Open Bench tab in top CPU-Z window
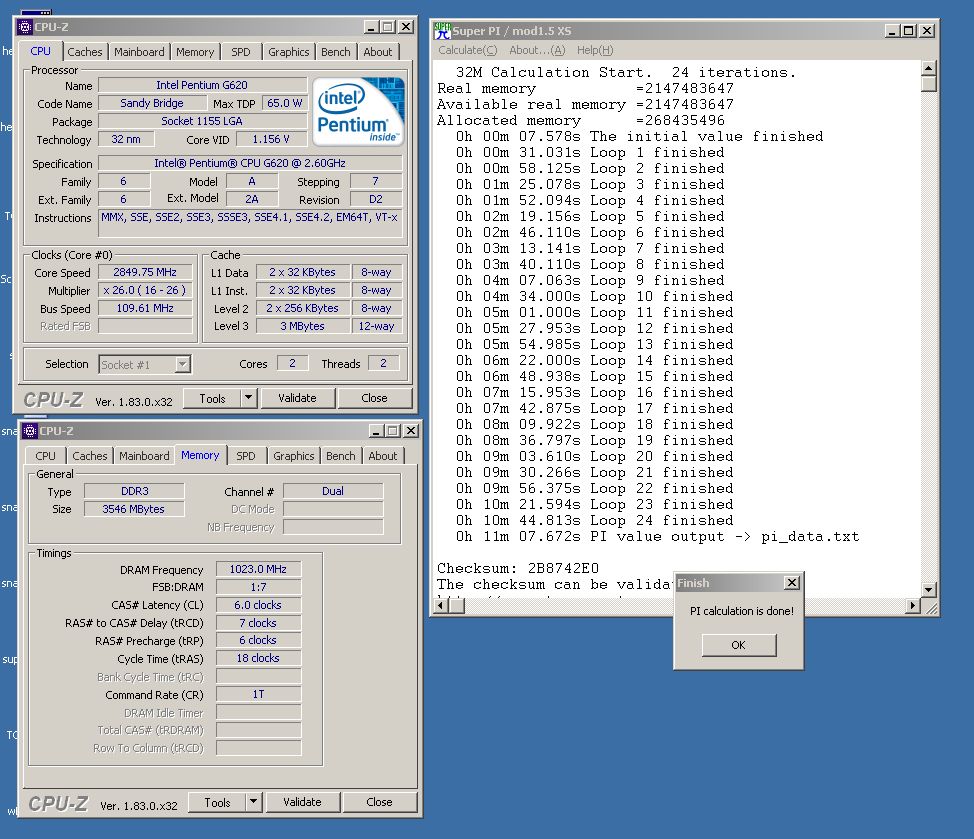The width and height of the screenshot is (974, 839). tap(335, 52)
